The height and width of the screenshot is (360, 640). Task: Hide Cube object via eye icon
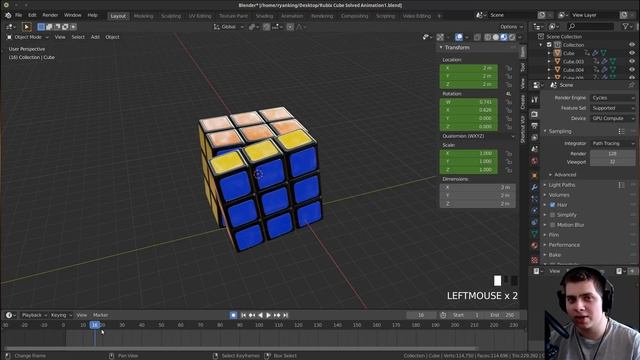click(x=632, y=53)
